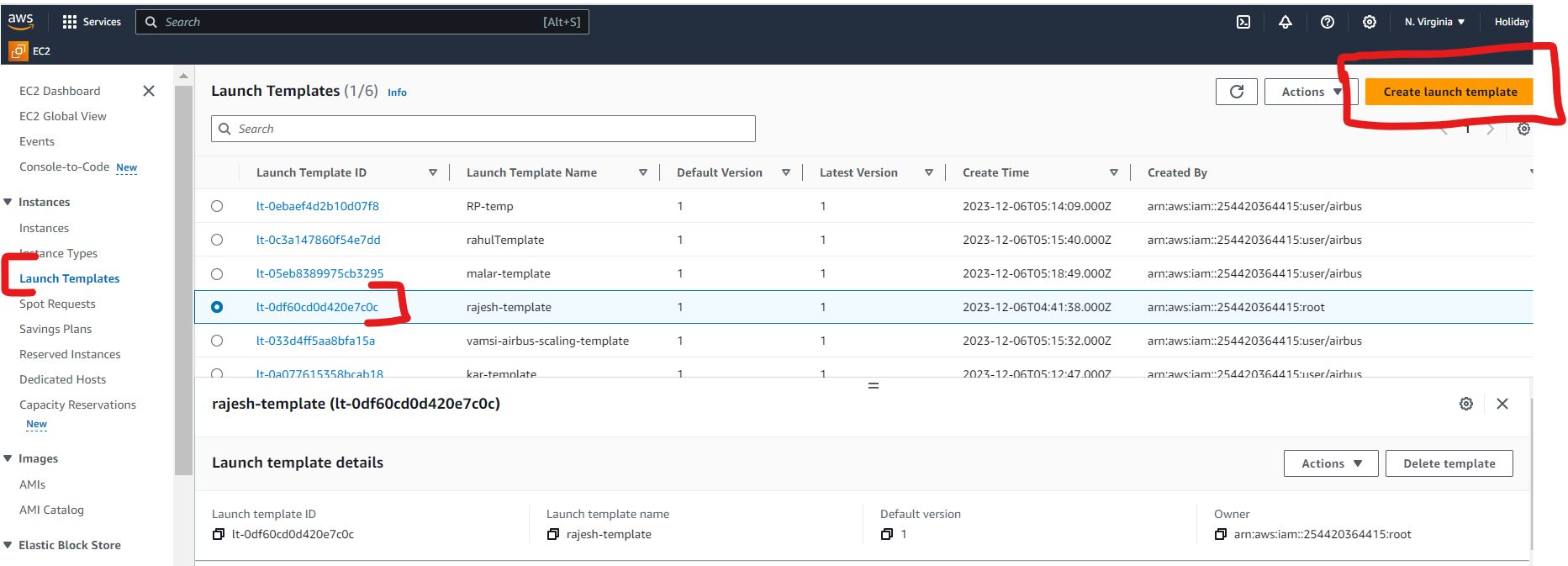Open details panel preferences gear
The width and height of the screenshot is (1568, 566).
pyautogui.click(x=1466, y=404)
